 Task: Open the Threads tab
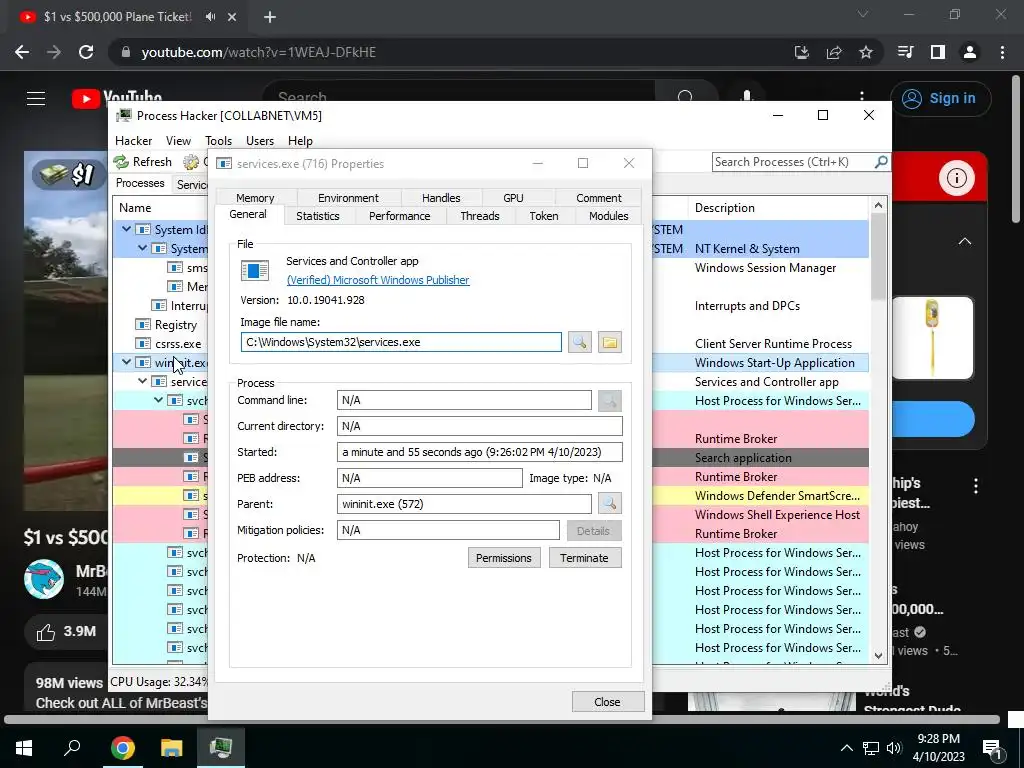click(479, 216)
